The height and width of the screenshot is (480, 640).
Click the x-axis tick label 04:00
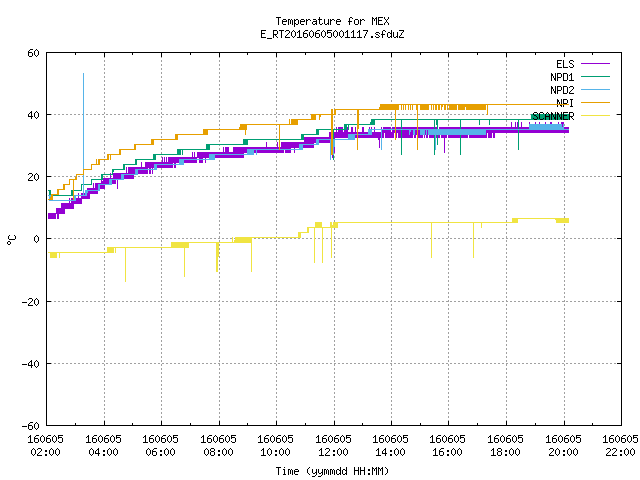pos(103,452)
